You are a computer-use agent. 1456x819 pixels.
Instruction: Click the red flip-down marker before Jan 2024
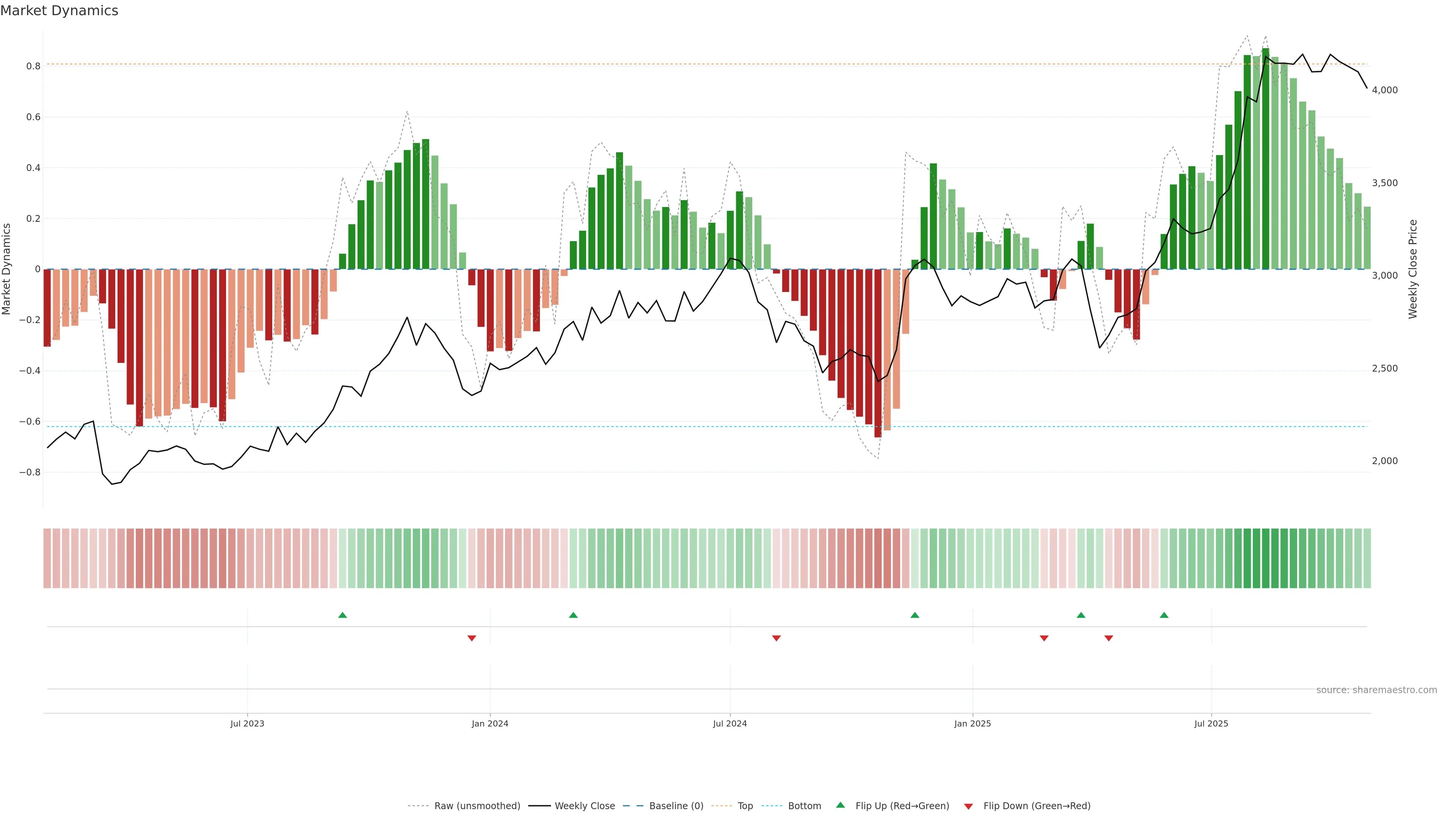click(472, 638)
